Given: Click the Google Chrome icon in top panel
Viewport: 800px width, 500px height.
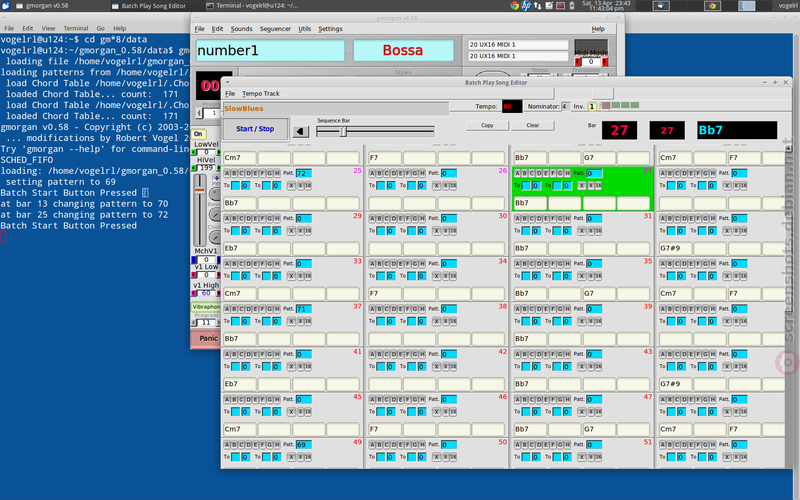Looking at the screenshot, I should [514, 6].
